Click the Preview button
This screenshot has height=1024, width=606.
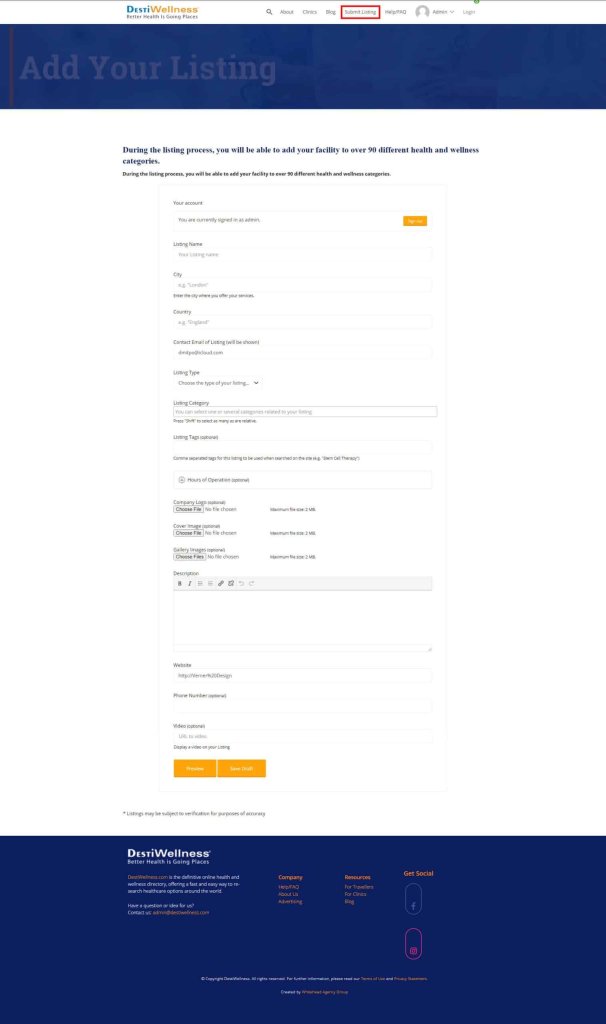[195, 768]
